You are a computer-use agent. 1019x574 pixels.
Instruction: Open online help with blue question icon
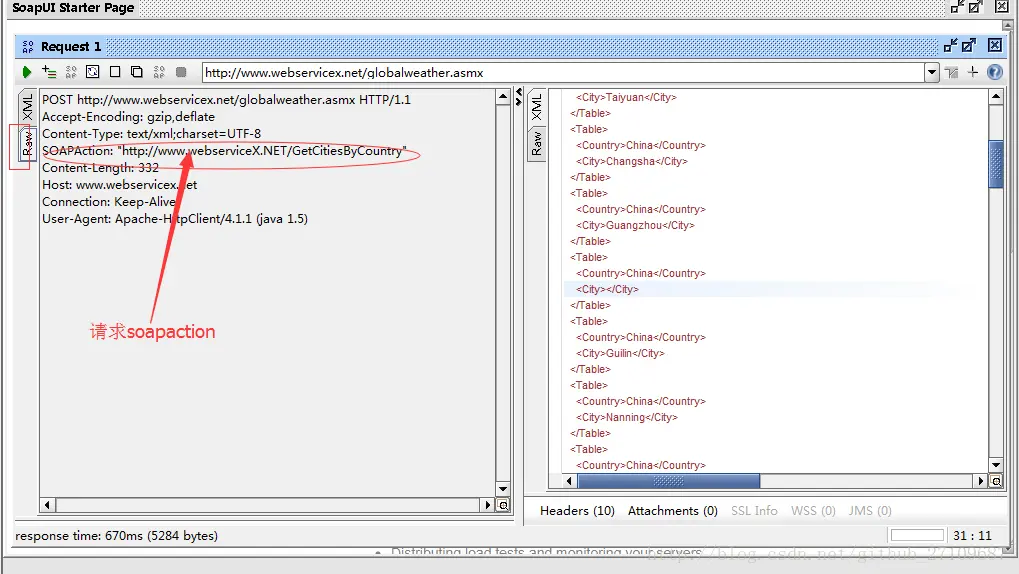(x=994, y=72)
